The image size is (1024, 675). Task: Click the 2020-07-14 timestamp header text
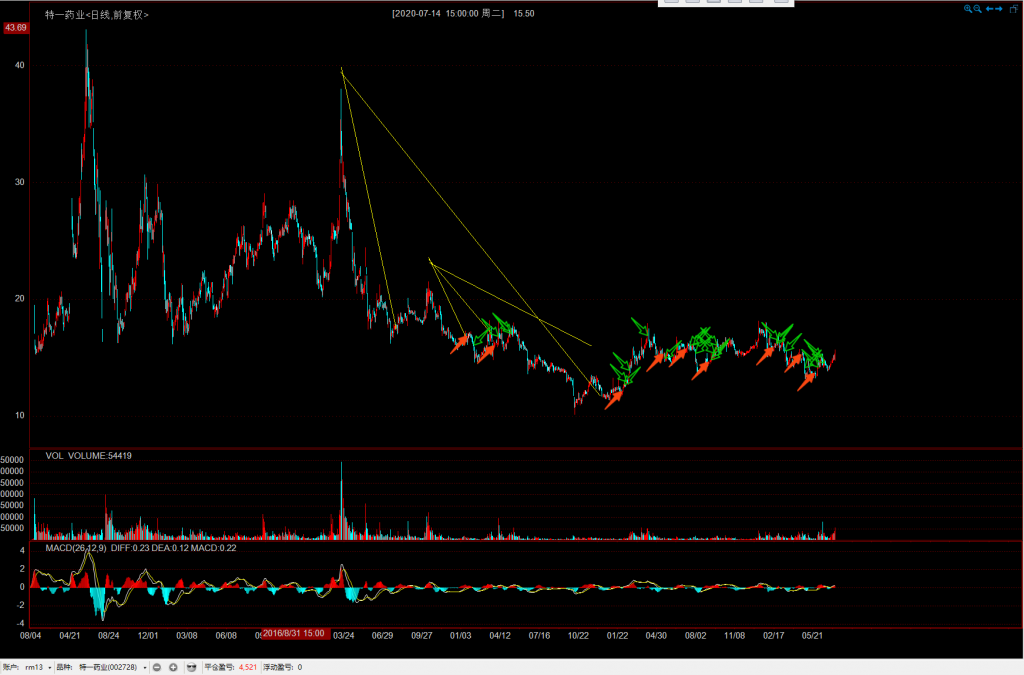[450, 14]
